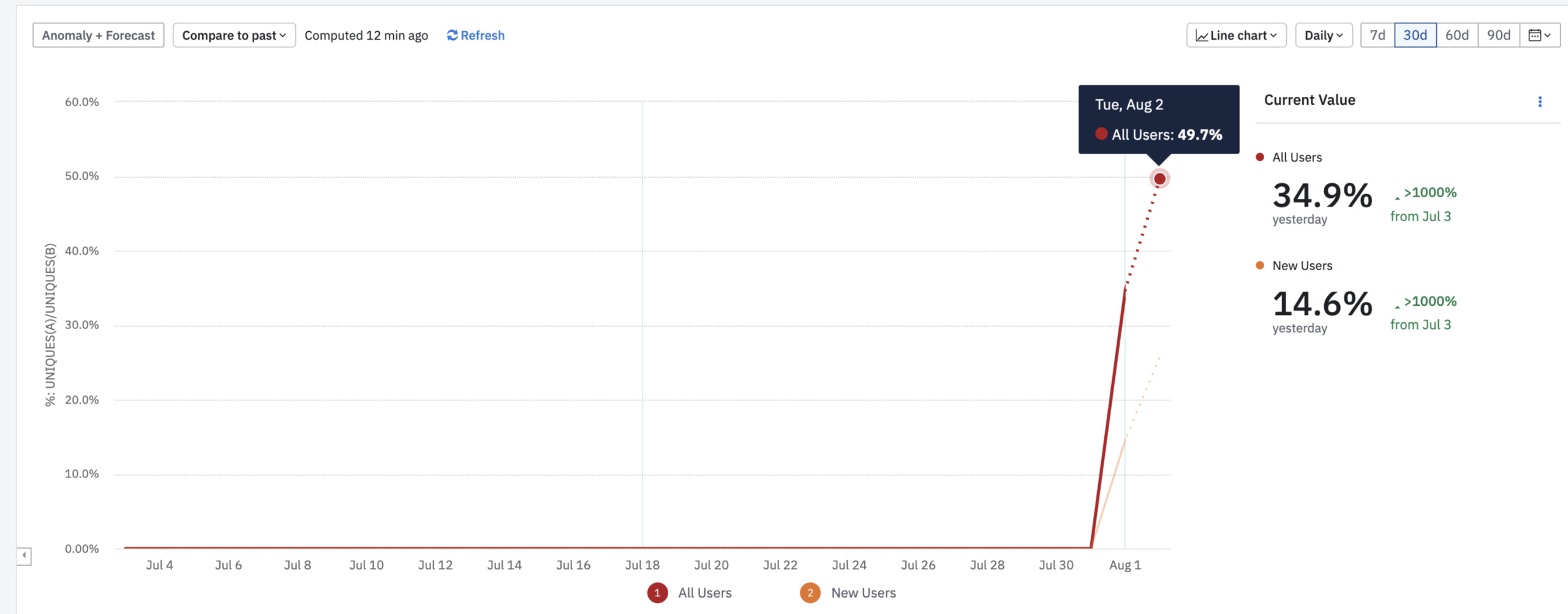
Task: Click the line chart icon
Action: [x=1202, y=36]
